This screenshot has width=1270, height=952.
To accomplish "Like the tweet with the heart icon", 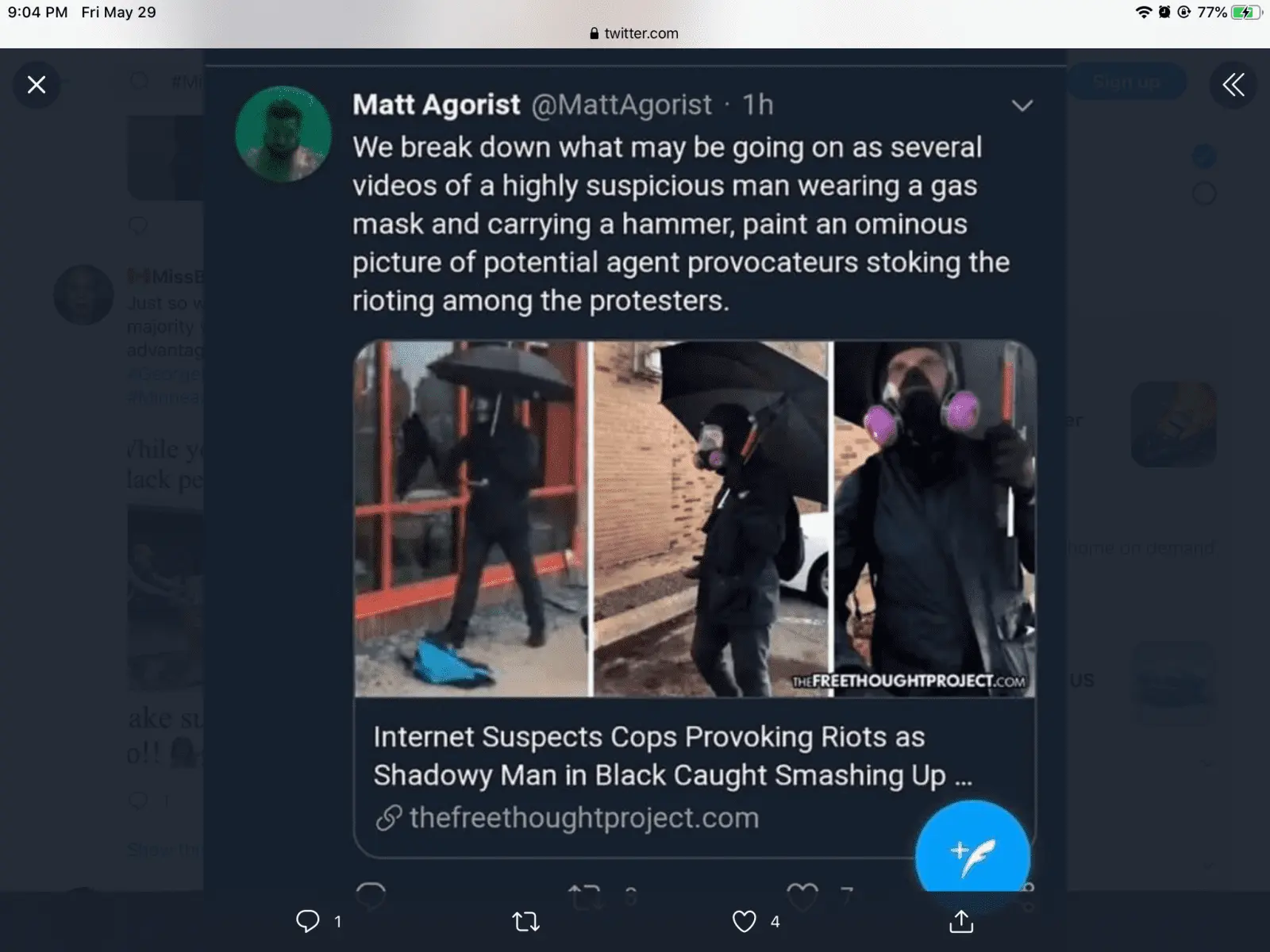I will click(x=744, y=921).
